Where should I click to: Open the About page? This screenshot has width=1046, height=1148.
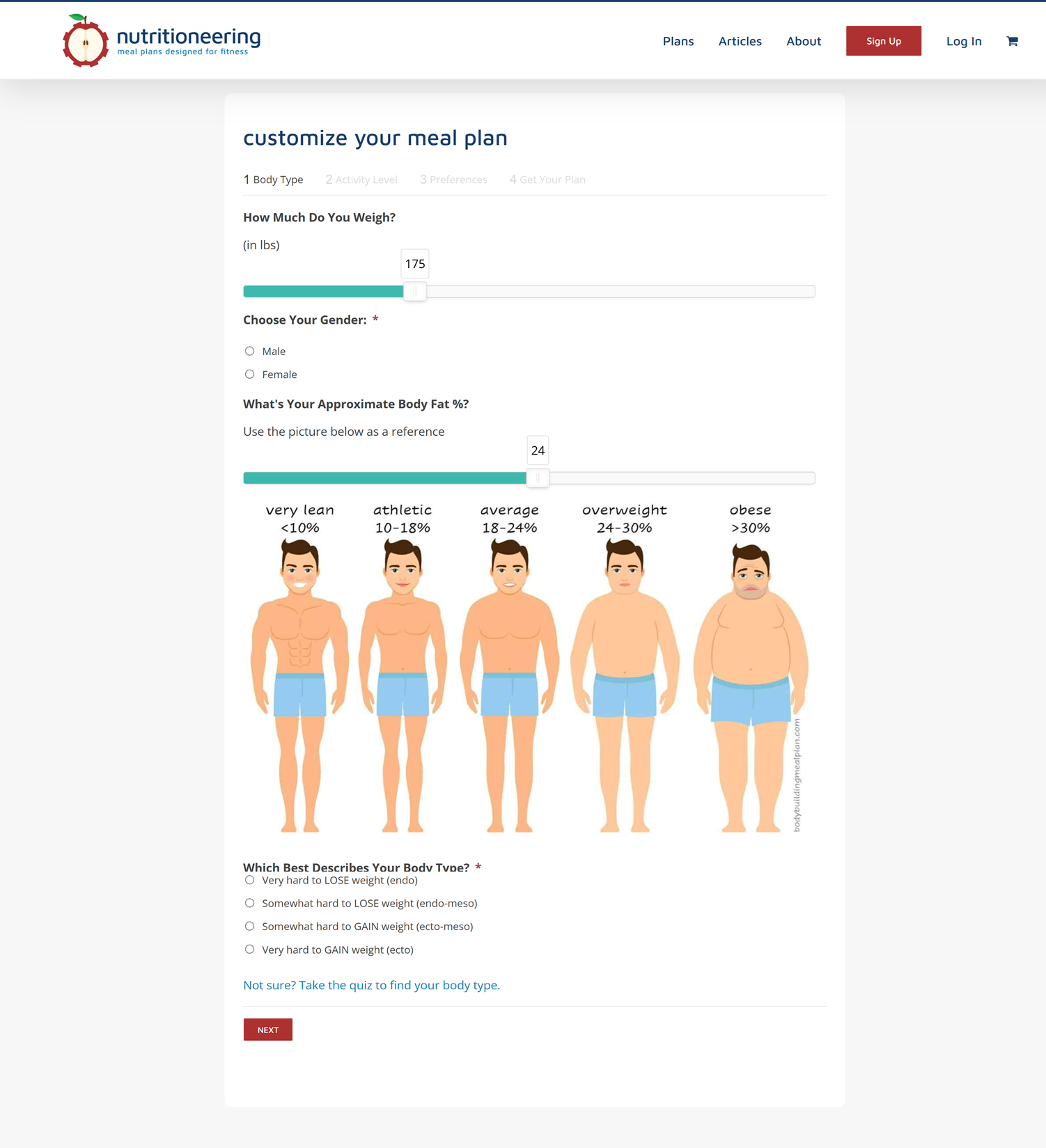[803, 41]
